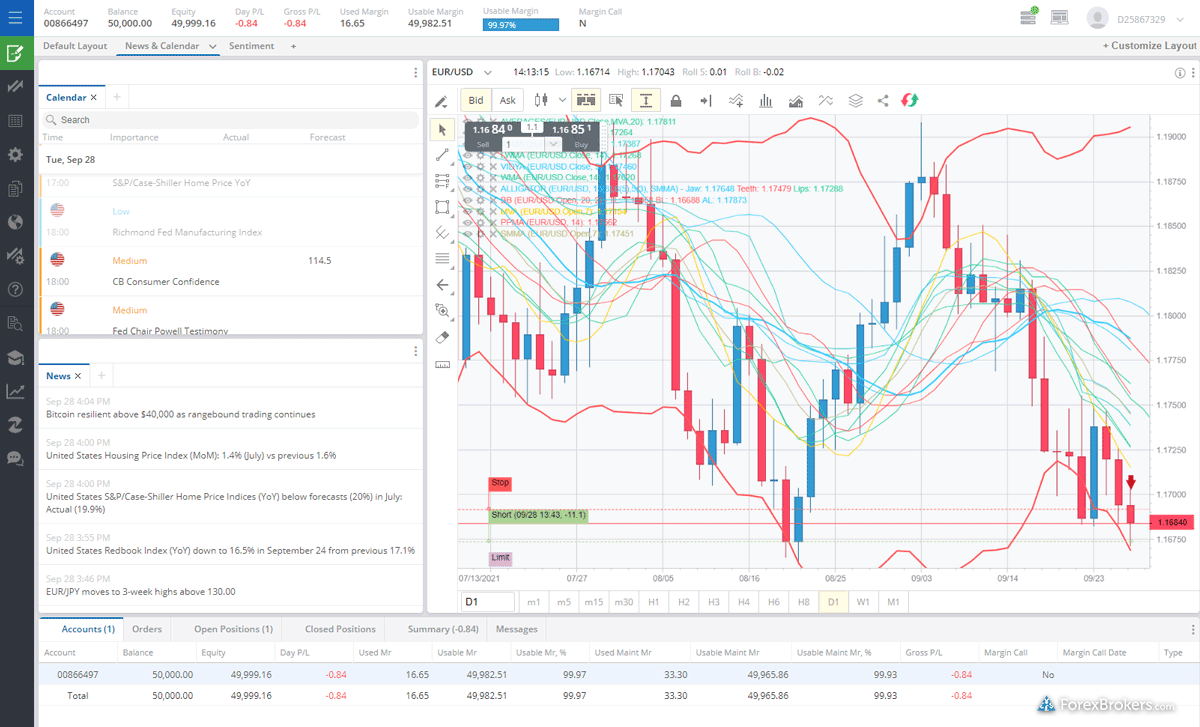Toggle the orders display button on chart toolbar
The width and height of the screenshot is (1200, 727).
point(586,100)
